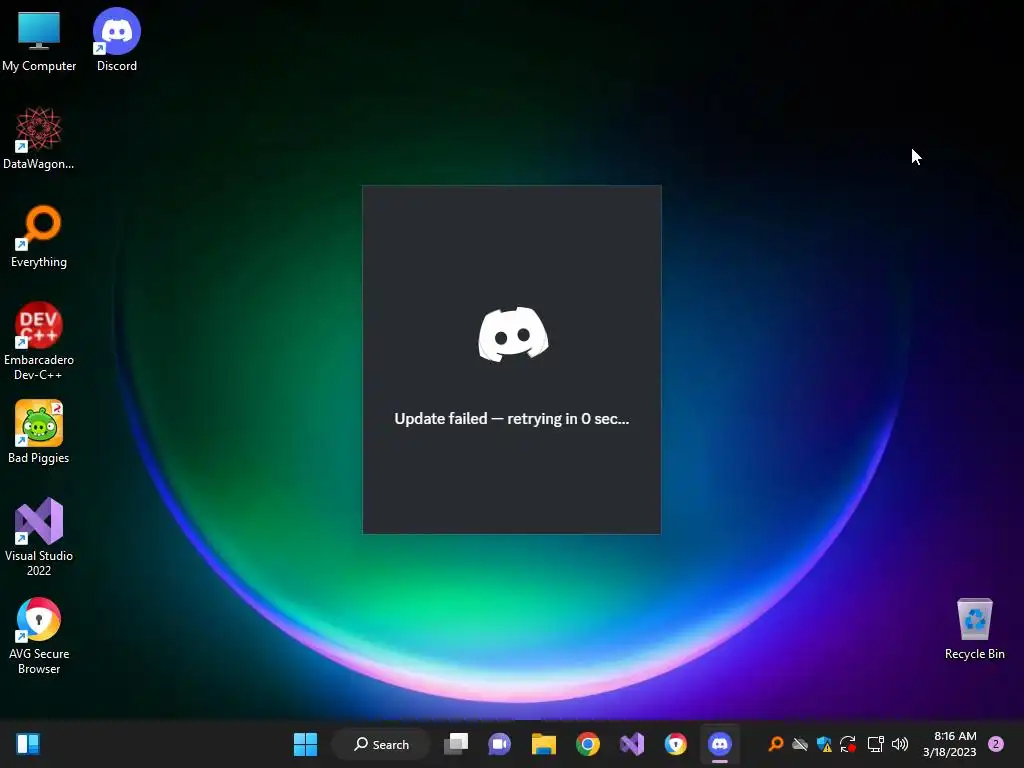Image resolution: width=1024 pixels, height=768 pixels.
Task: Select the Visual Studio 2022 desktop shortcut
Action: click(x=39, y=537)
